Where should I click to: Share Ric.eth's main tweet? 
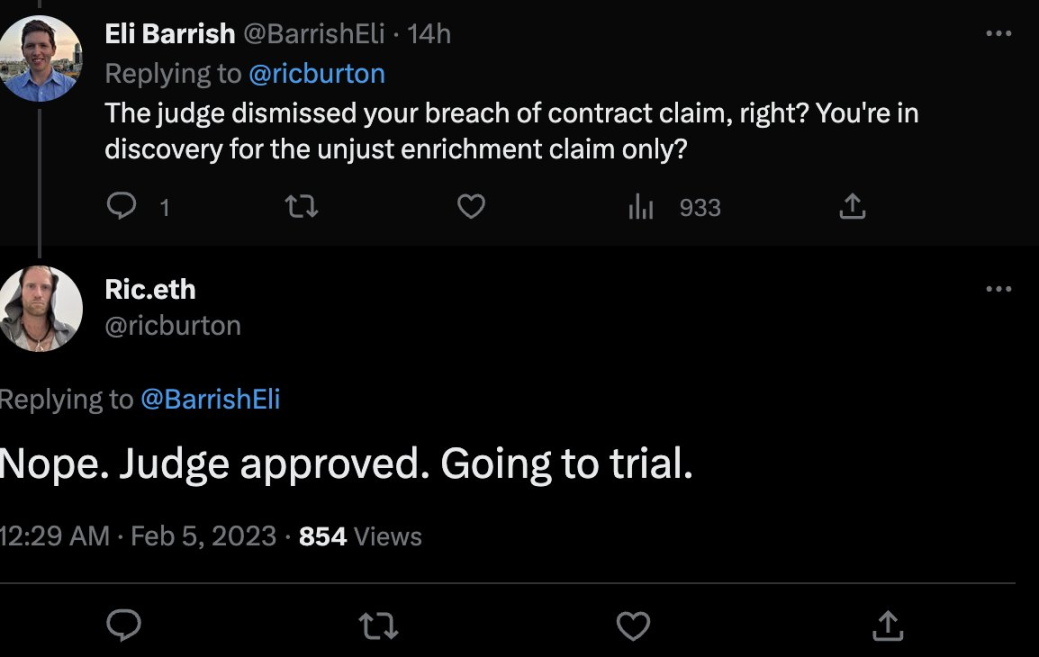[887, 626]
